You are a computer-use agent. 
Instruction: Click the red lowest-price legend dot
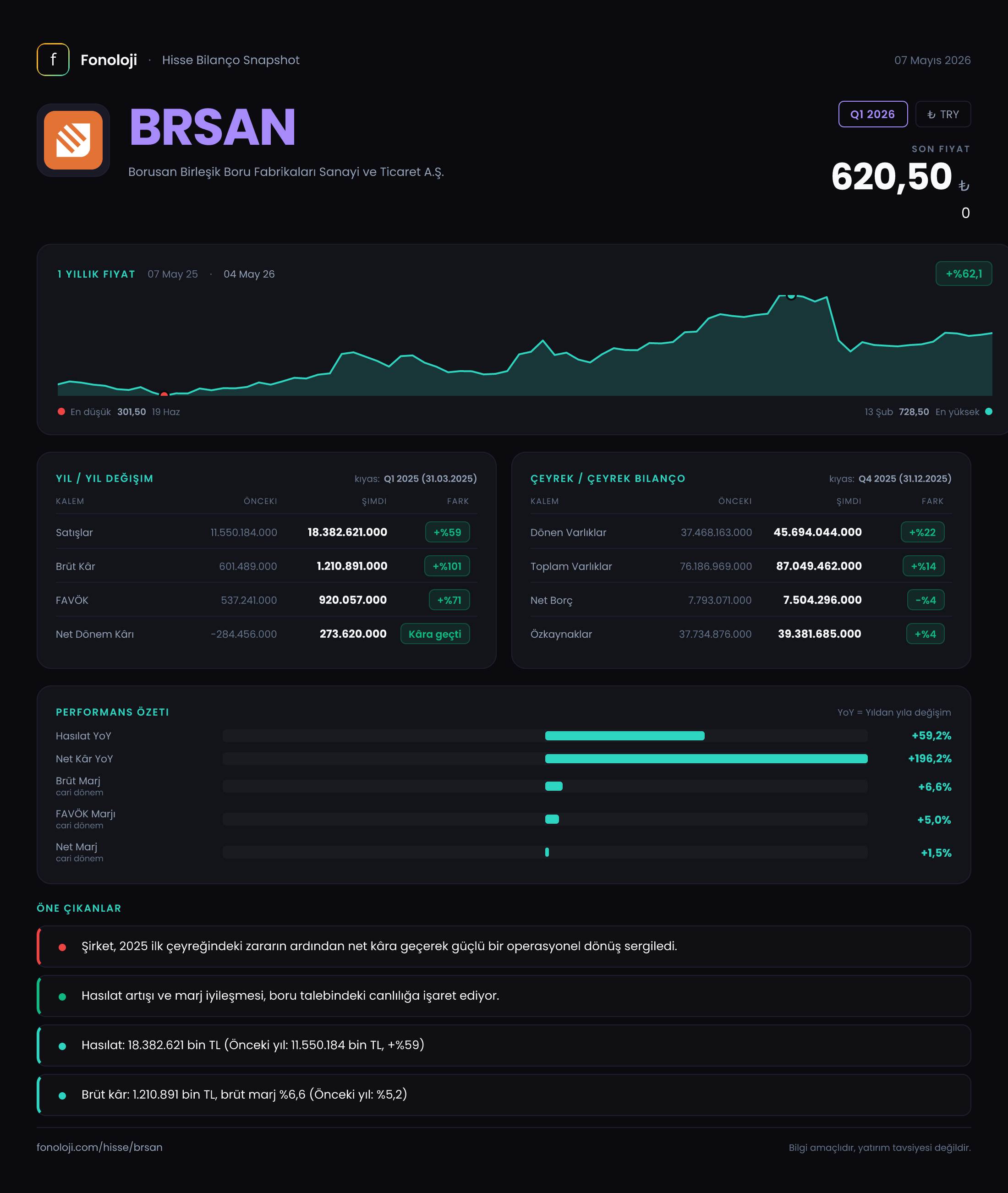click(x=61, y=411)
